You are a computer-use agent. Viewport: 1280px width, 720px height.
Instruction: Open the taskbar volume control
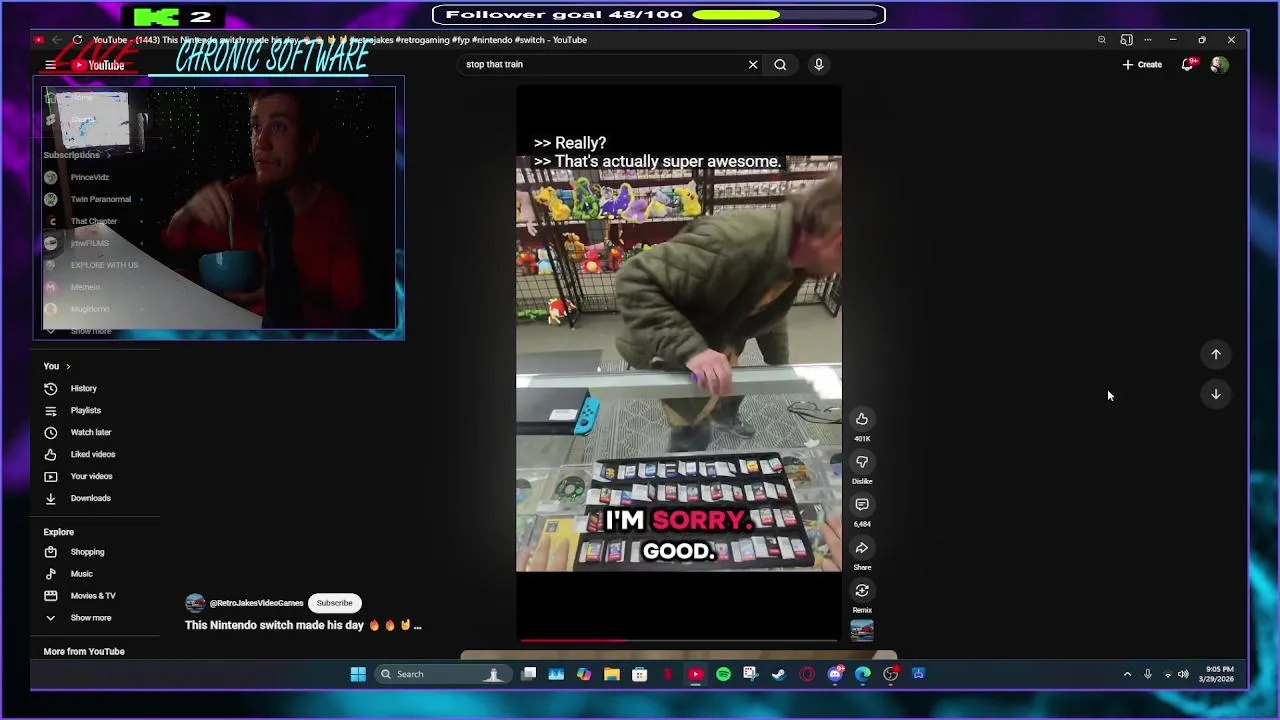coord(1183,674)
